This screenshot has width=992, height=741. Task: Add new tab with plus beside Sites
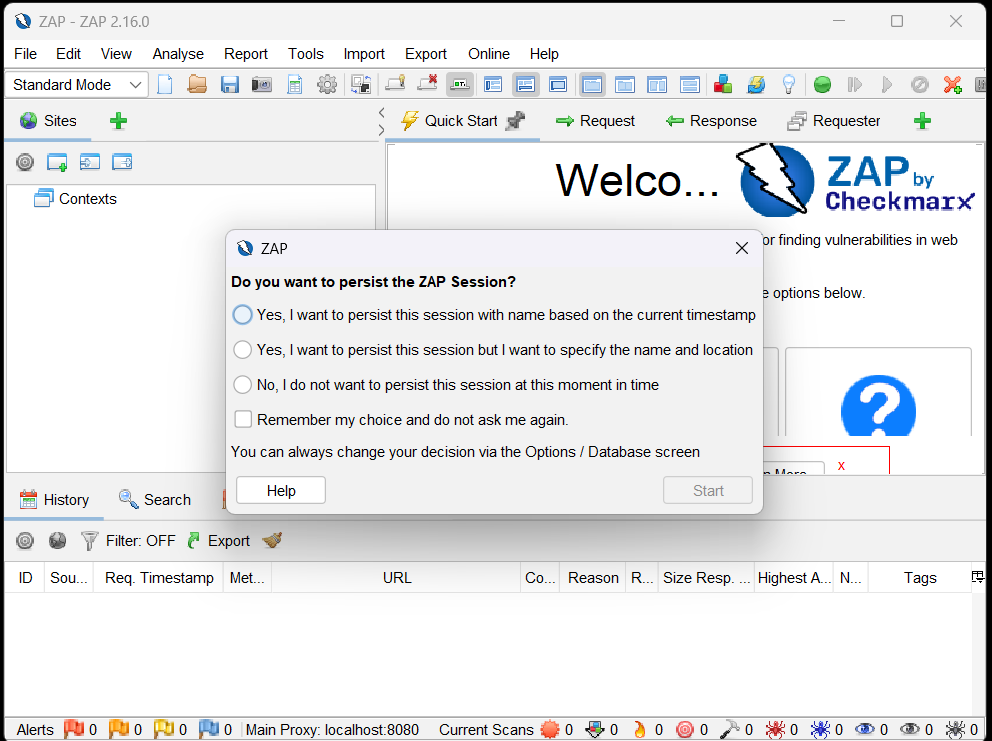tap(118, 120)
